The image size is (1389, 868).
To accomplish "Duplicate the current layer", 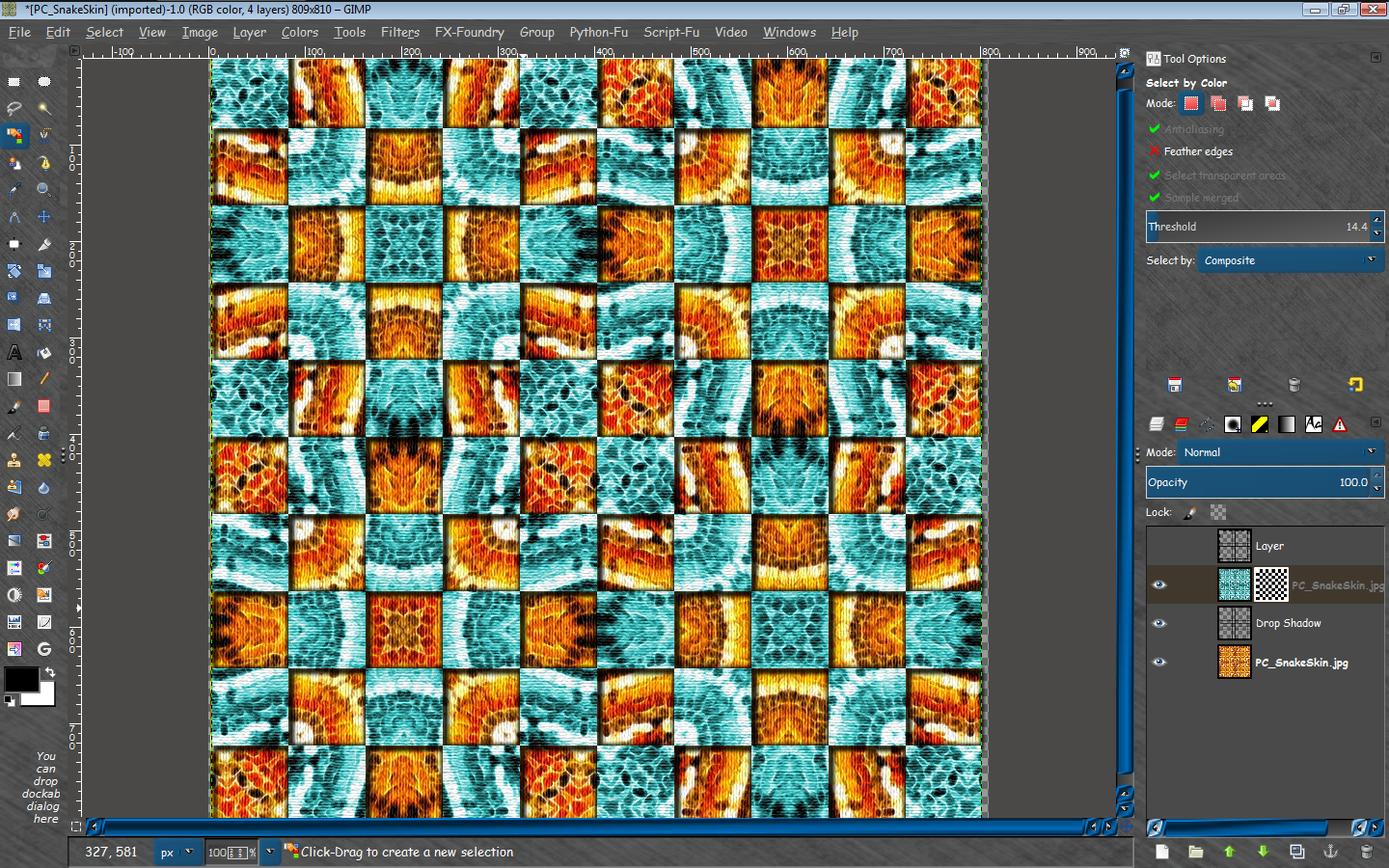I will [1296, 852].
